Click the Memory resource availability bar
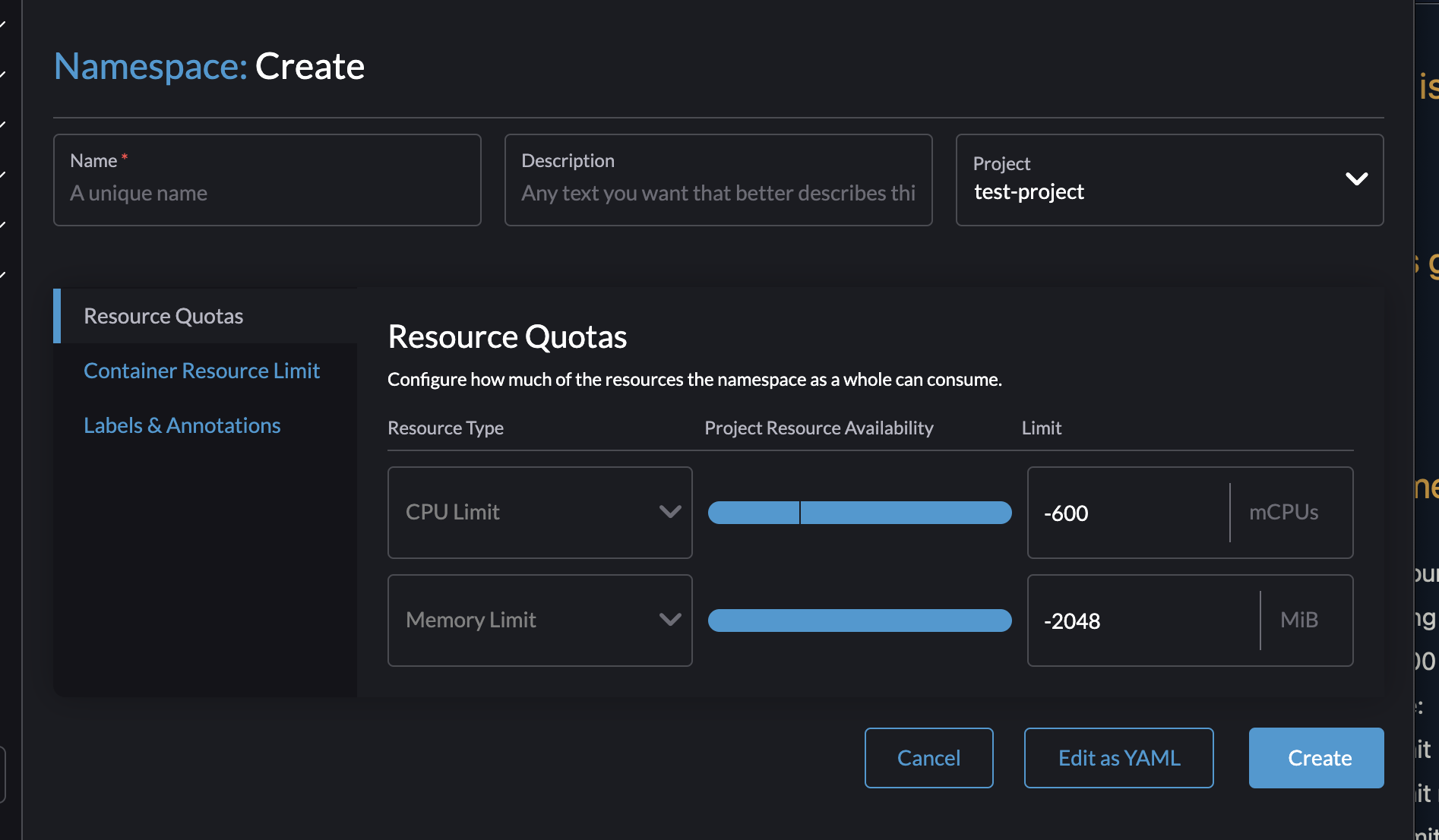1439x840 pixels. click(x=859, y=621)
